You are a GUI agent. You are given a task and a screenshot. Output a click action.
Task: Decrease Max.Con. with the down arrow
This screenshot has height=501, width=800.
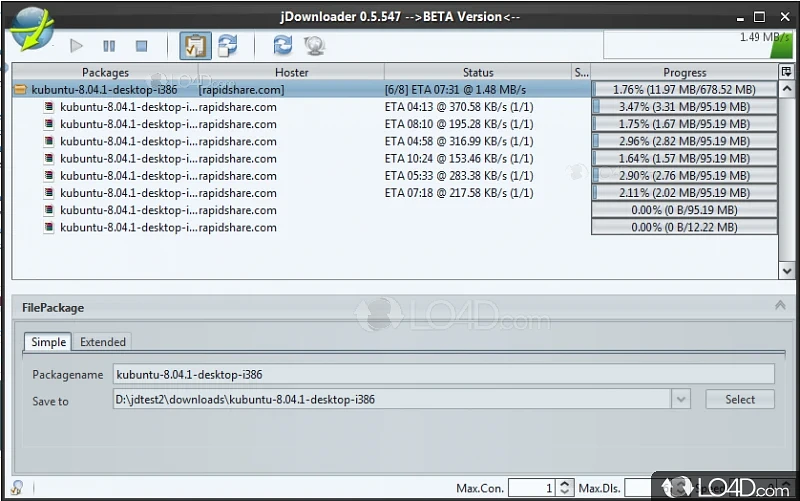coord(564,492)
